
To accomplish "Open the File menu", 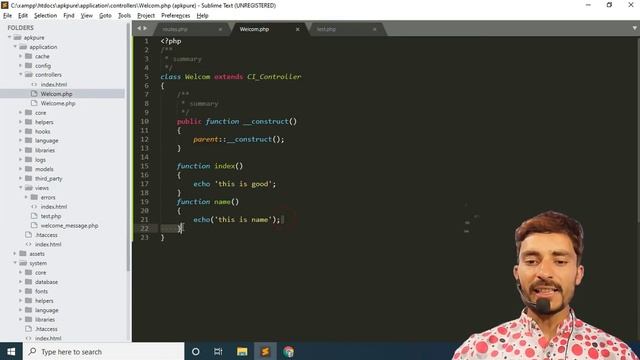I will (x=7, y=16).
